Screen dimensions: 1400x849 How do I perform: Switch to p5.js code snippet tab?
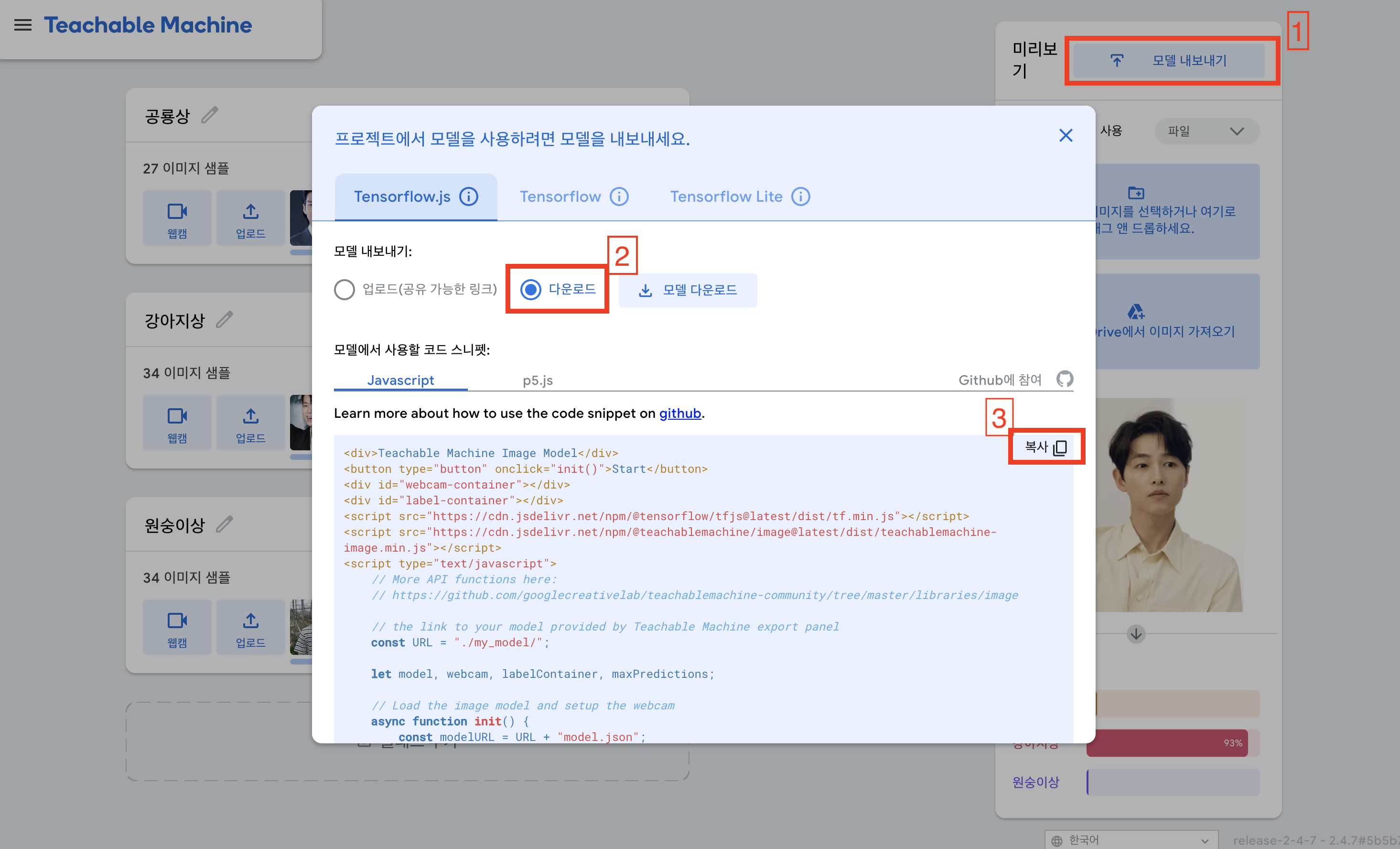pos(538,380)
